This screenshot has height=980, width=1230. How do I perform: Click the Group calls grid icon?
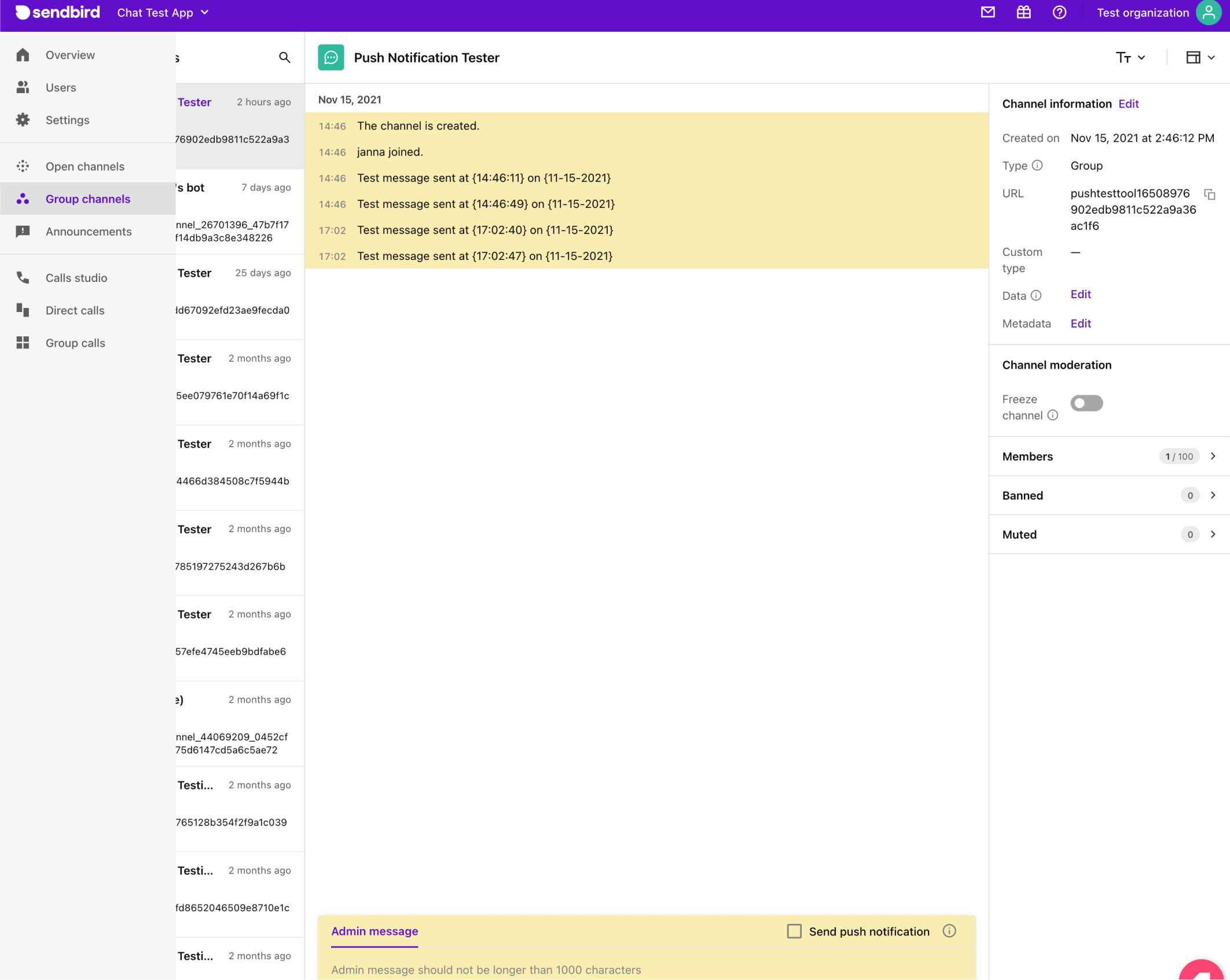[23, 343]
